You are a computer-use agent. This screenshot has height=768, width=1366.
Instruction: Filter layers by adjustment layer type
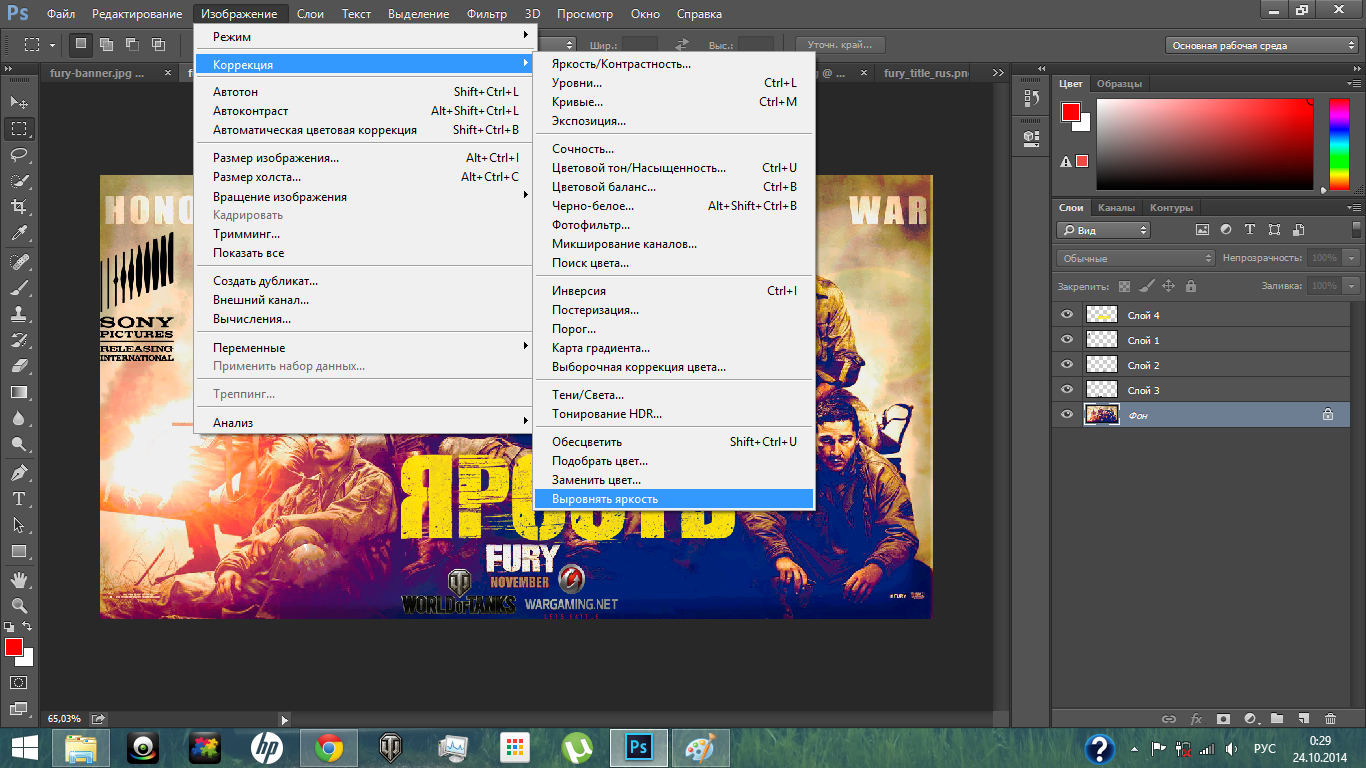(x=1227, y=229)
